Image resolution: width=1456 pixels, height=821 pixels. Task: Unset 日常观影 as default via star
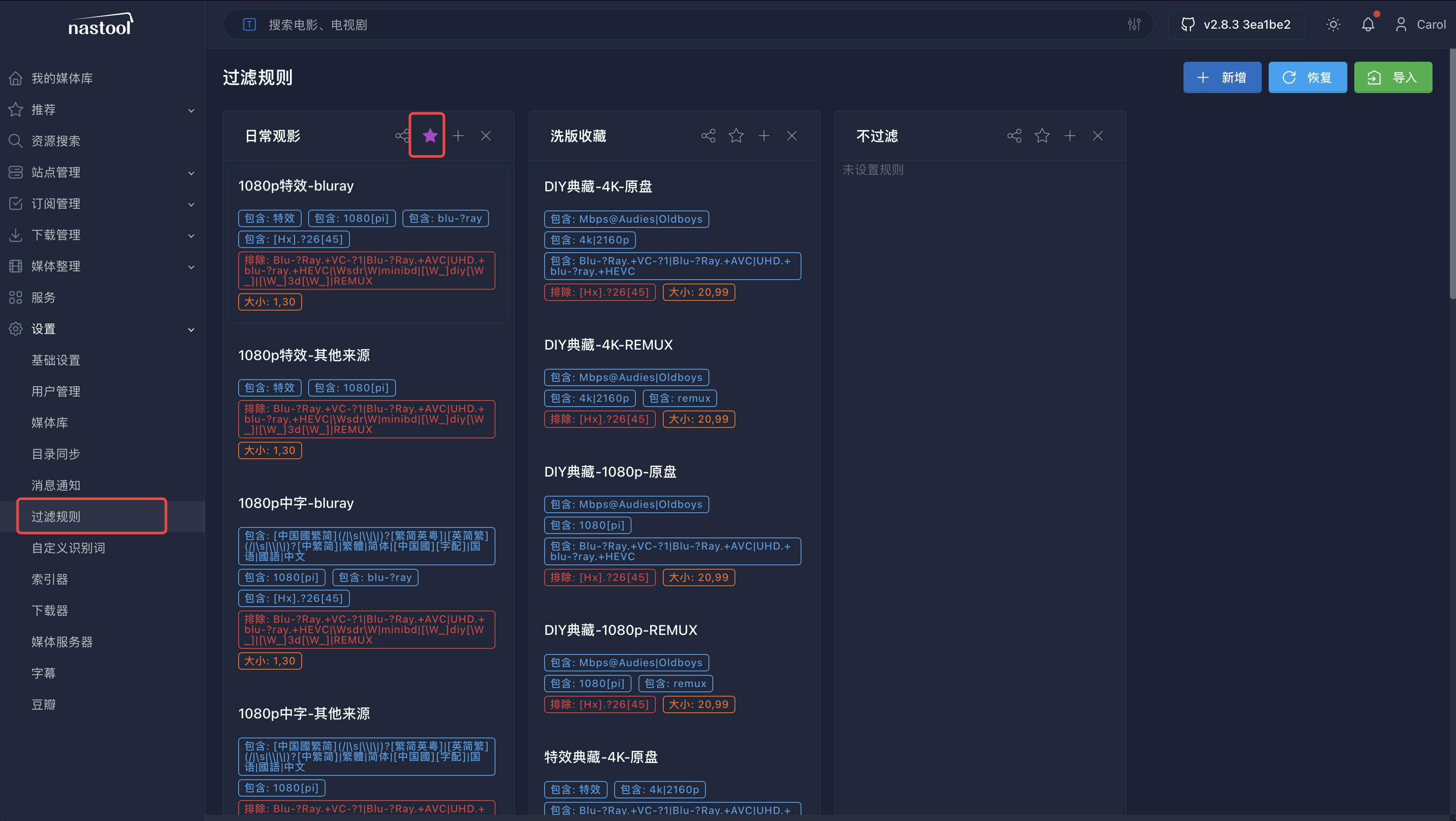click(x=429, y=136)
